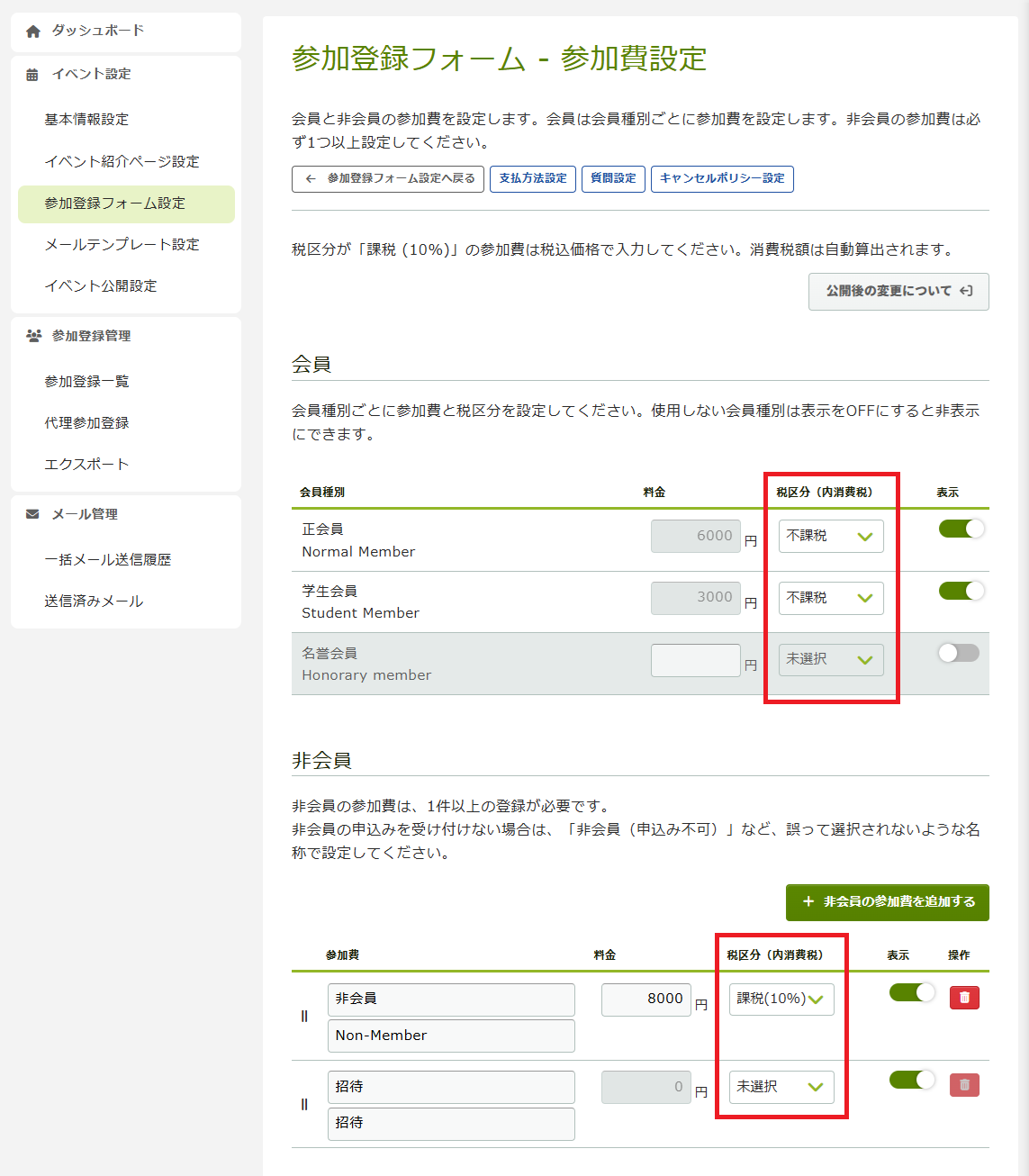The image size is (1029, 1176).
Task: Delete the 非会員 fee row with trash icon
Action: tap(964, 998)
